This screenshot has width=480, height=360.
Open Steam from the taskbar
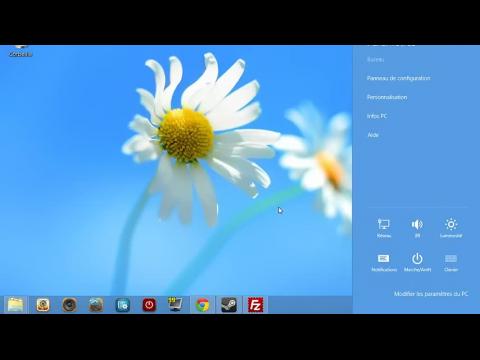tap(229, 305)
